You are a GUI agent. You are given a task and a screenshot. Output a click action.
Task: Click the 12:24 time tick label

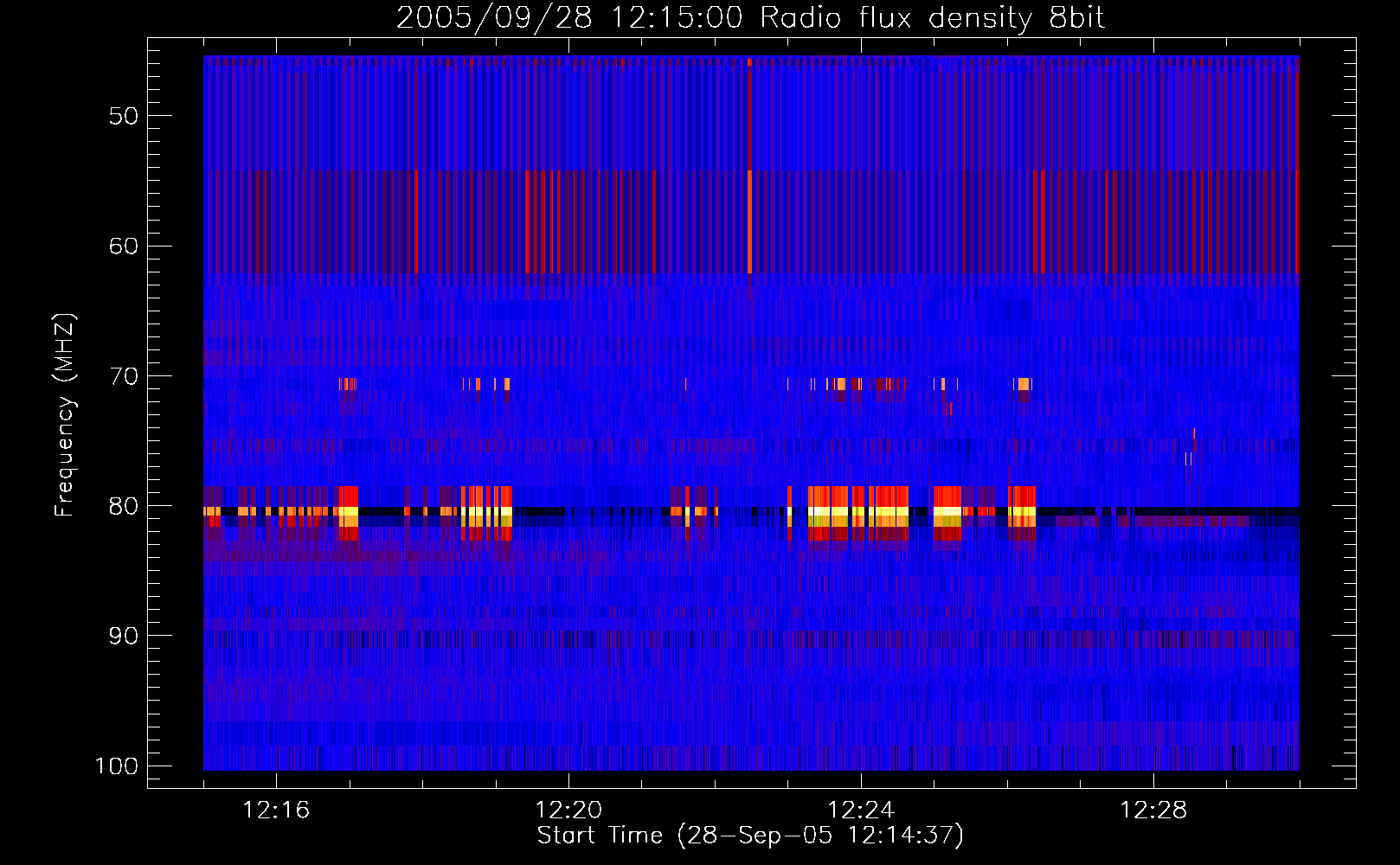[x=861, y=811]
